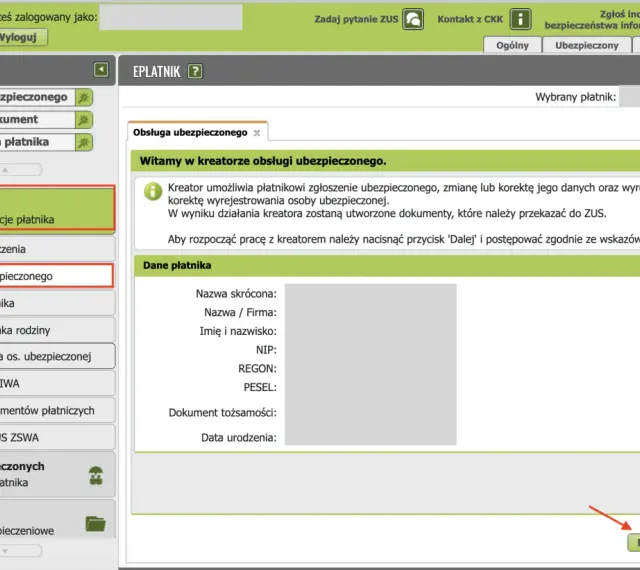
Task: Click the 'Wybrany płatnik:' label
Action: coord(576,97)
